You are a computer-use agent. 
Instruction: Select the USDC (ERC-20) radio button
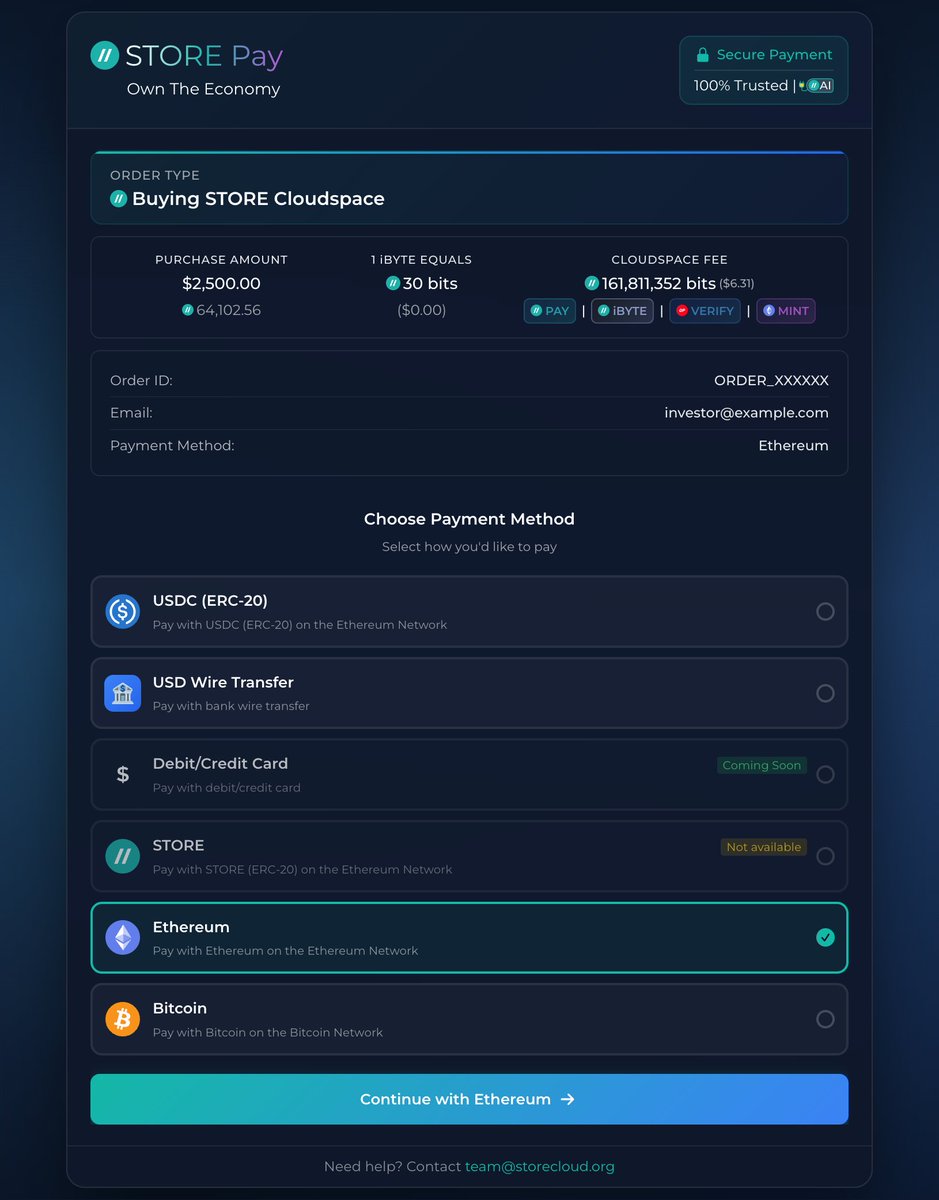tap(825, 611)
